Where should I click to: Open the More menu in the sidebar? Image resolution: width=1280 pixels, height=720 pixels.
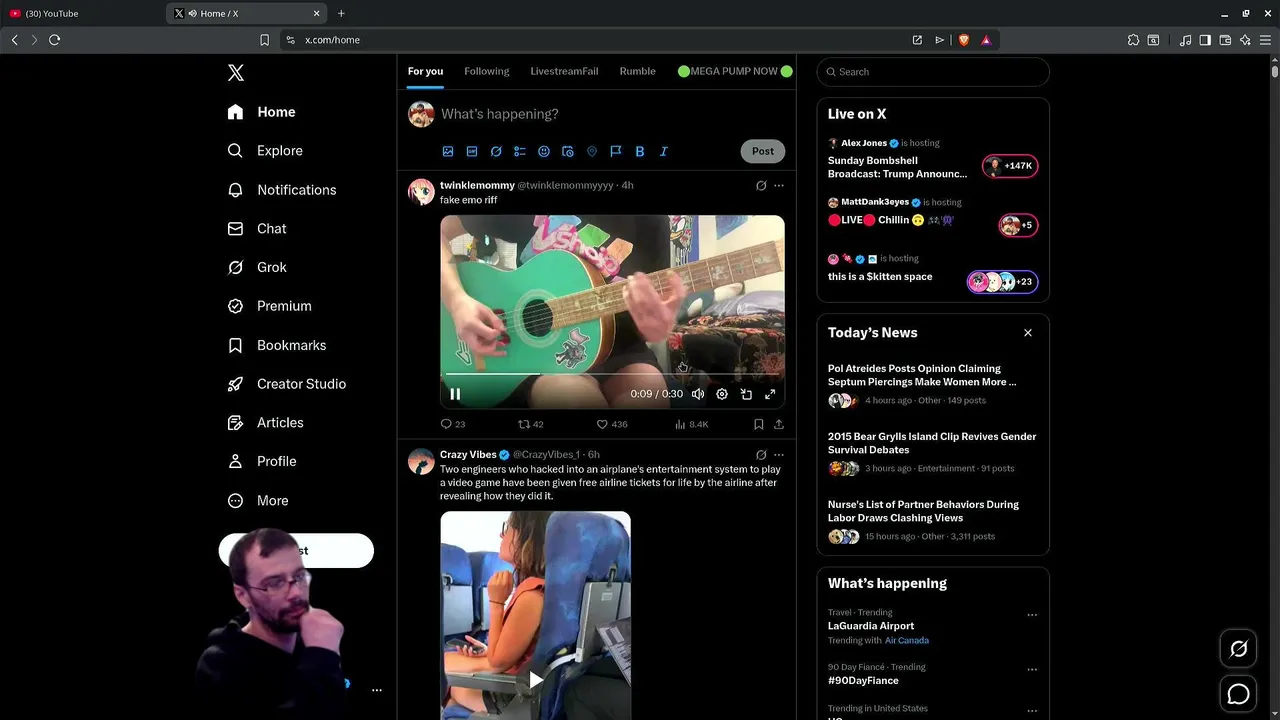pos(258,501)
